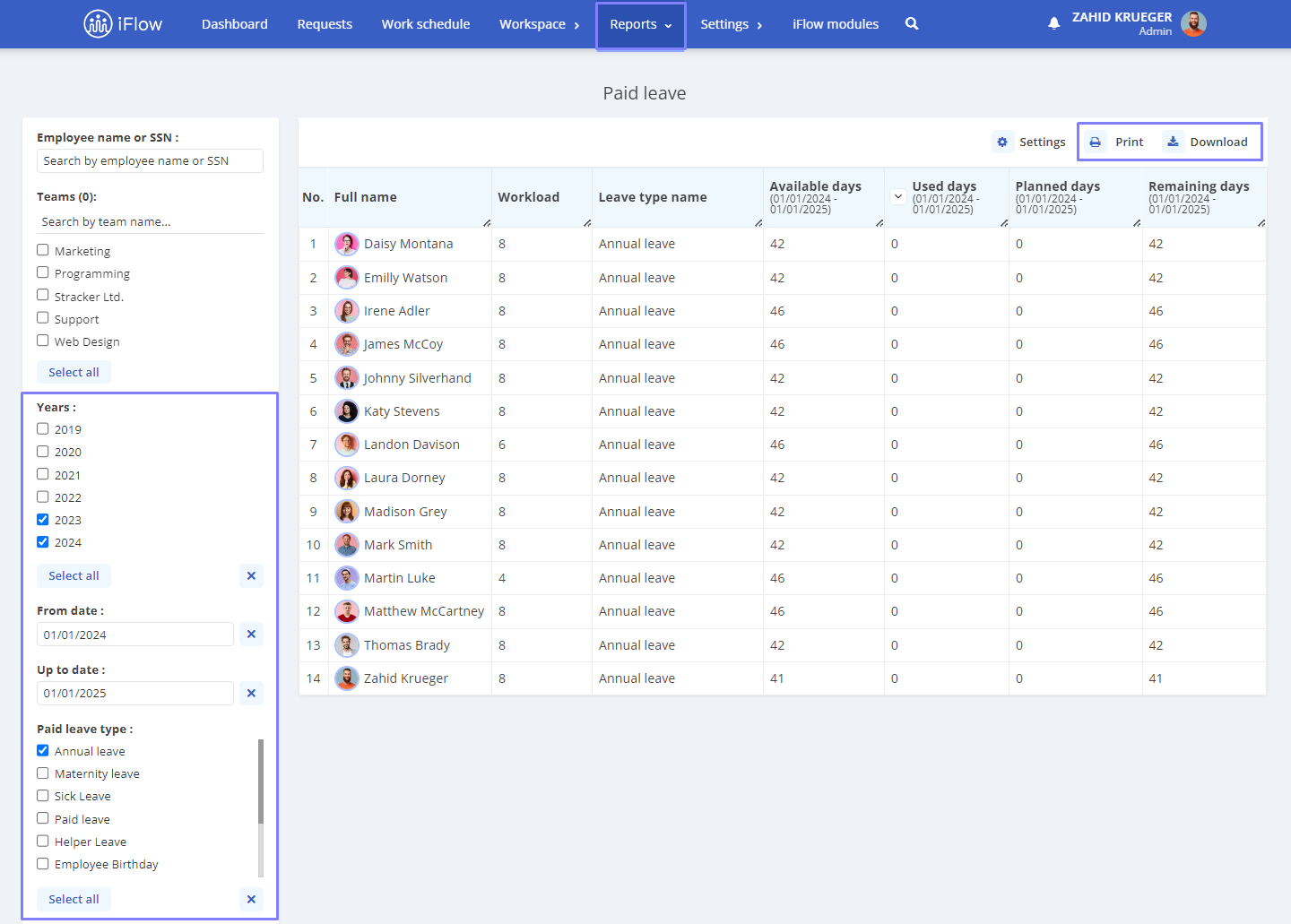Click Select all under Paid leave type
Screen dimensions: 1291x924
pyautogui.click(x=74, y=899)
